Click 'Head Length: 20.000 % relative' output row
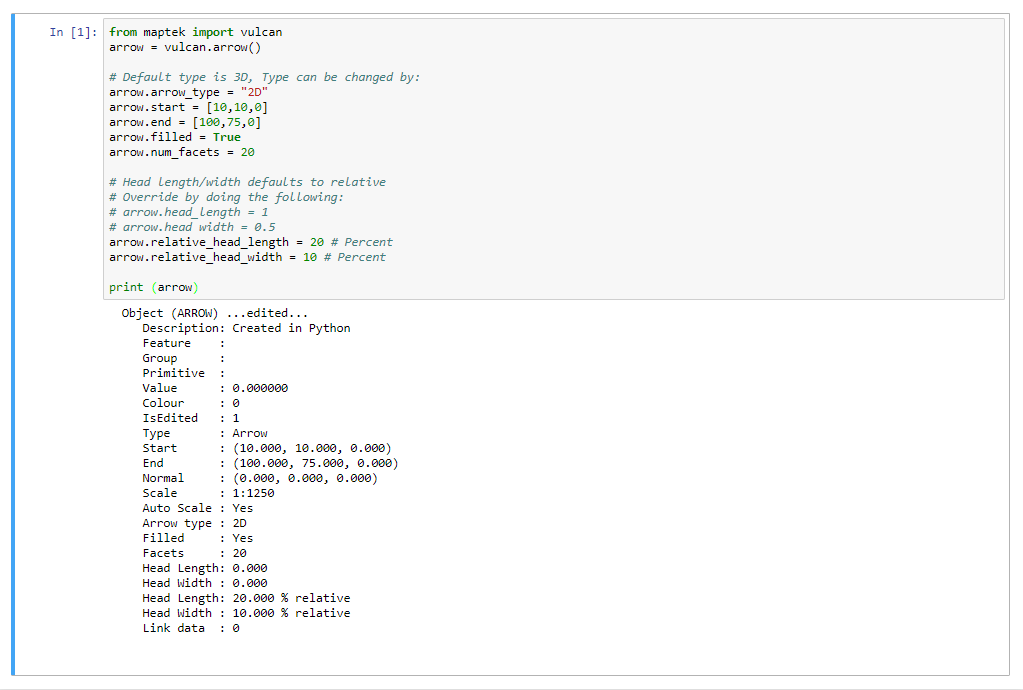1023x690 pixels. coord(247,598)
